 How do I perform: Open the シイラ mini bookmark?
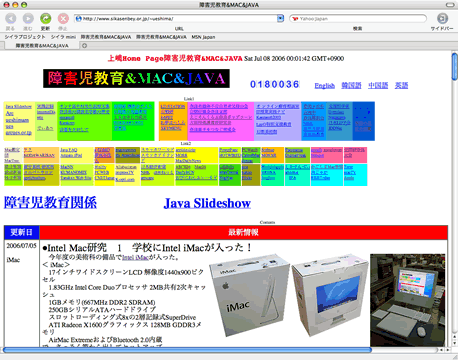(63, 37)
